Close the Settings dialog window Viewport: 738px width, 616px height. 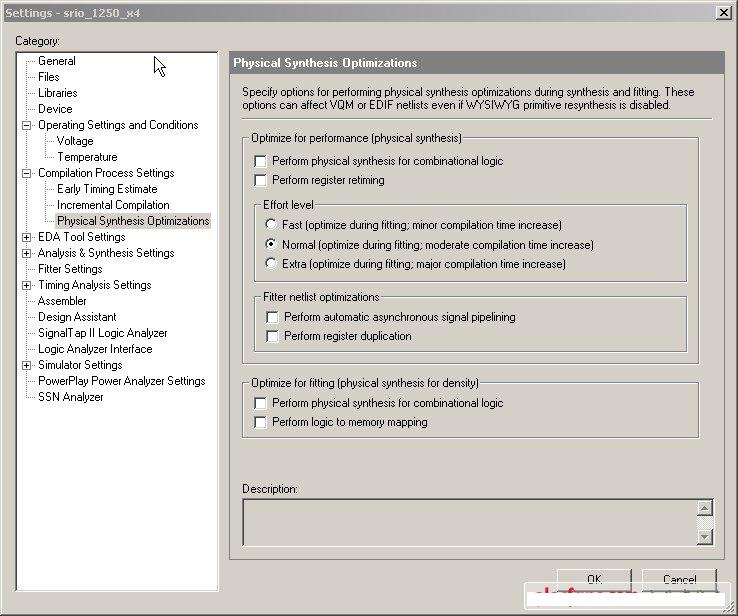coord(723,12)
